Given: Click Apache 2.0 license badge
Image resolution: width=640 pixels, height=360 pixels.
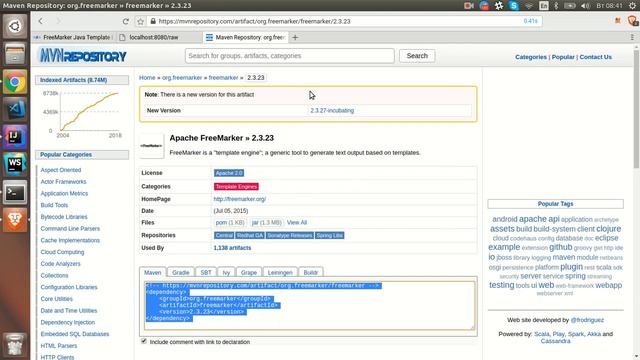Looking at the screenshot, I should (x=229, y=173).
